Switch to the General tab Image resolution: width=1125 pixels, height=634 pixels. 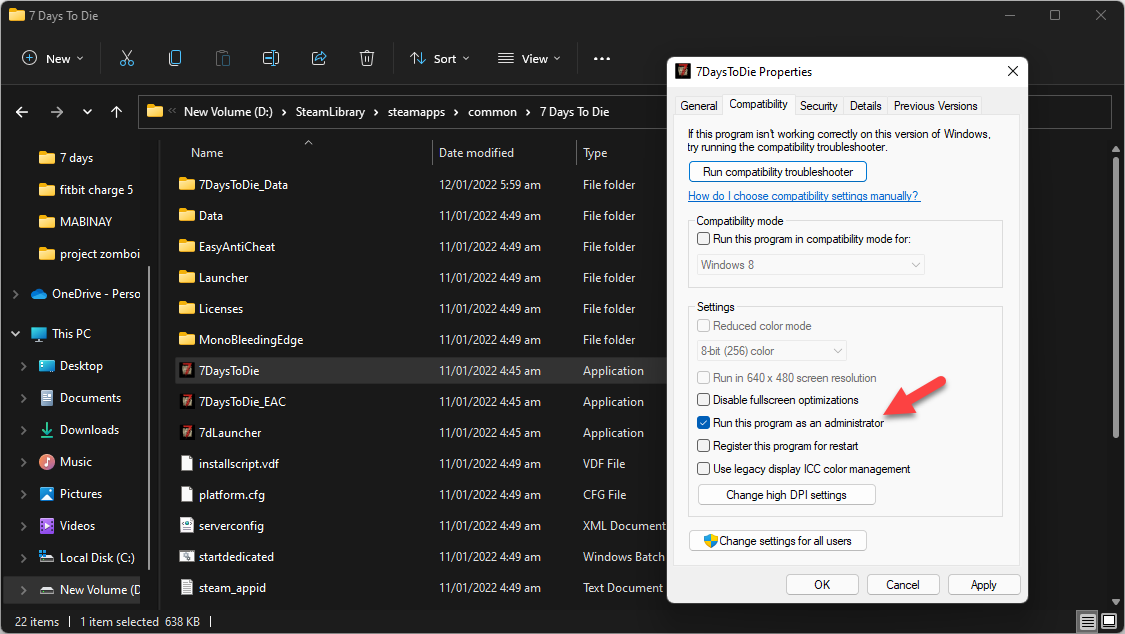pyautogui.click(x=698, y=105)
